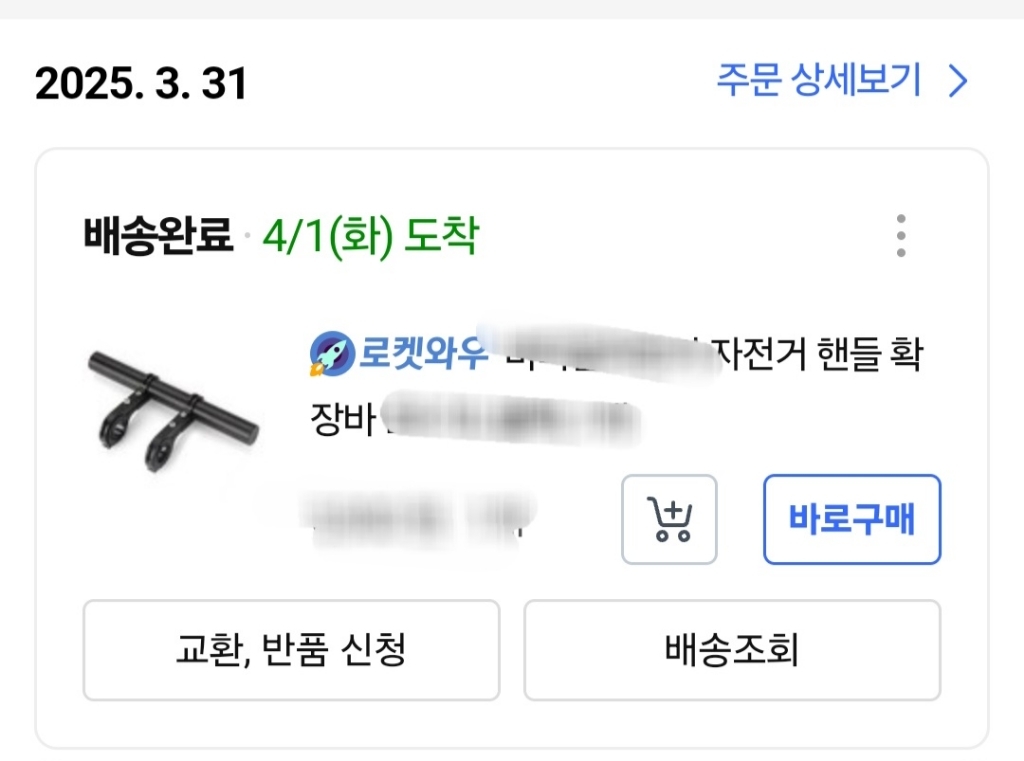Request exchange or return via 교환, 반품 신청

[x=291, y=650]
